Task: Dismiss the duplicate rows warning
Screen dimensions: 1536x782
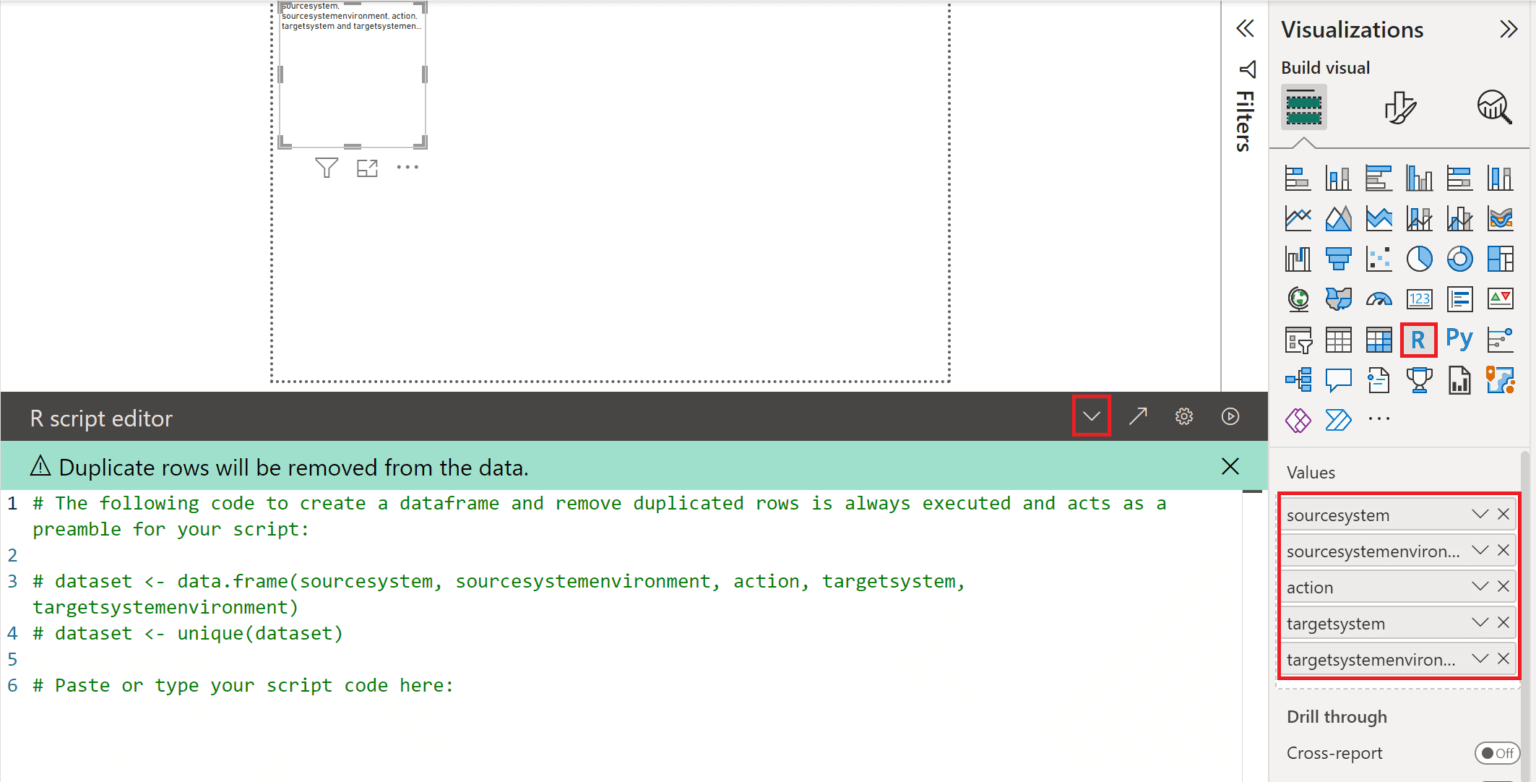Action: click(1230, 466)
